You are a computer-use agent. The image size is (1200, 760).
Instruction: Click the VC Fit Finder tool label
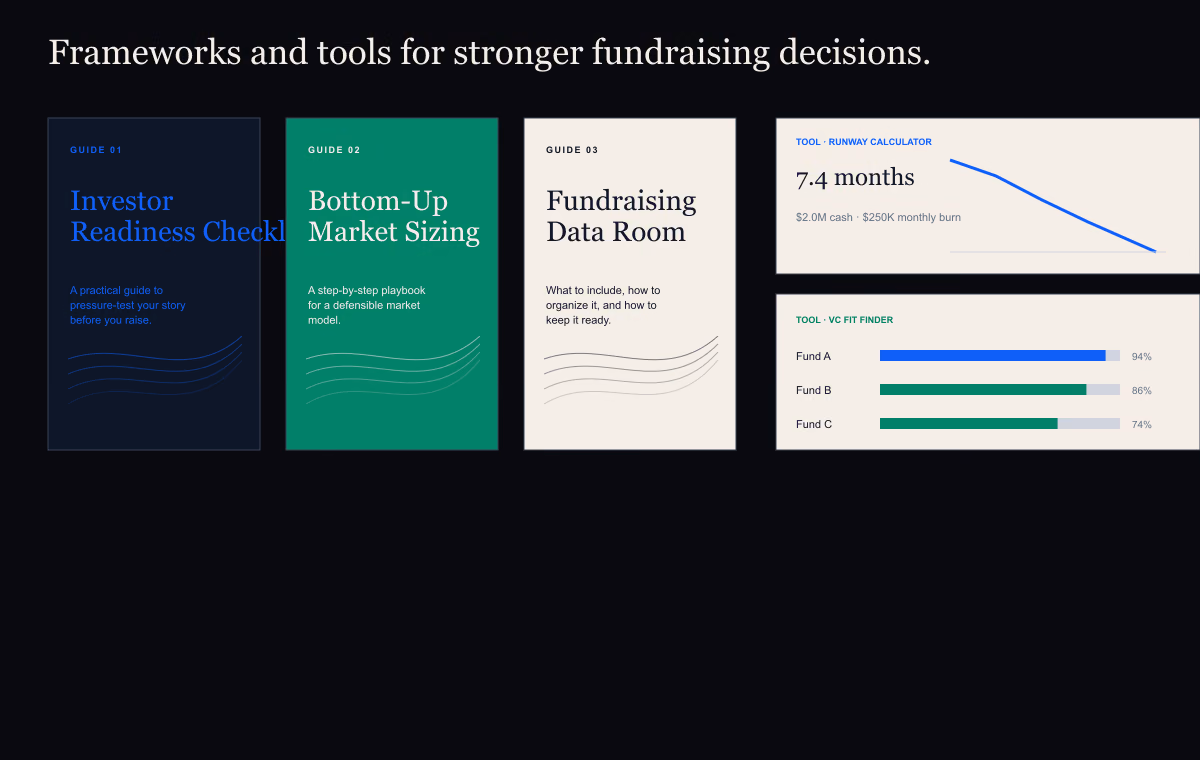tap(844, 320)
